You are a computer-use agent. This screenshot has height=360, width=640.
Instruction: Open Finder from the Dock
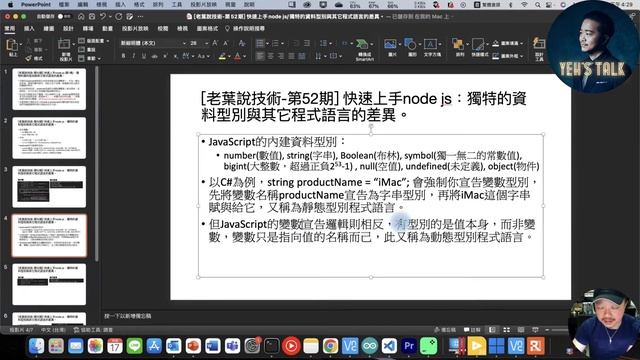click(x=36, y=346)
